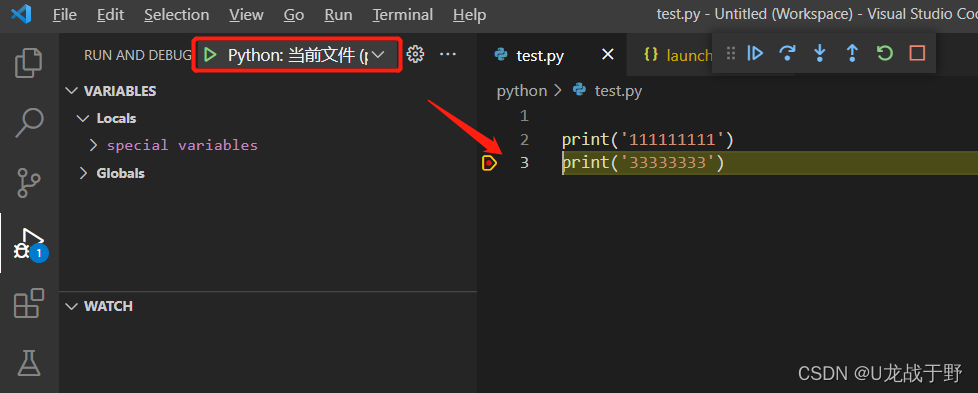This screenshot has height=393, width=978.
Task: Click the Step Out debug button
Action: tap(852, 53)
